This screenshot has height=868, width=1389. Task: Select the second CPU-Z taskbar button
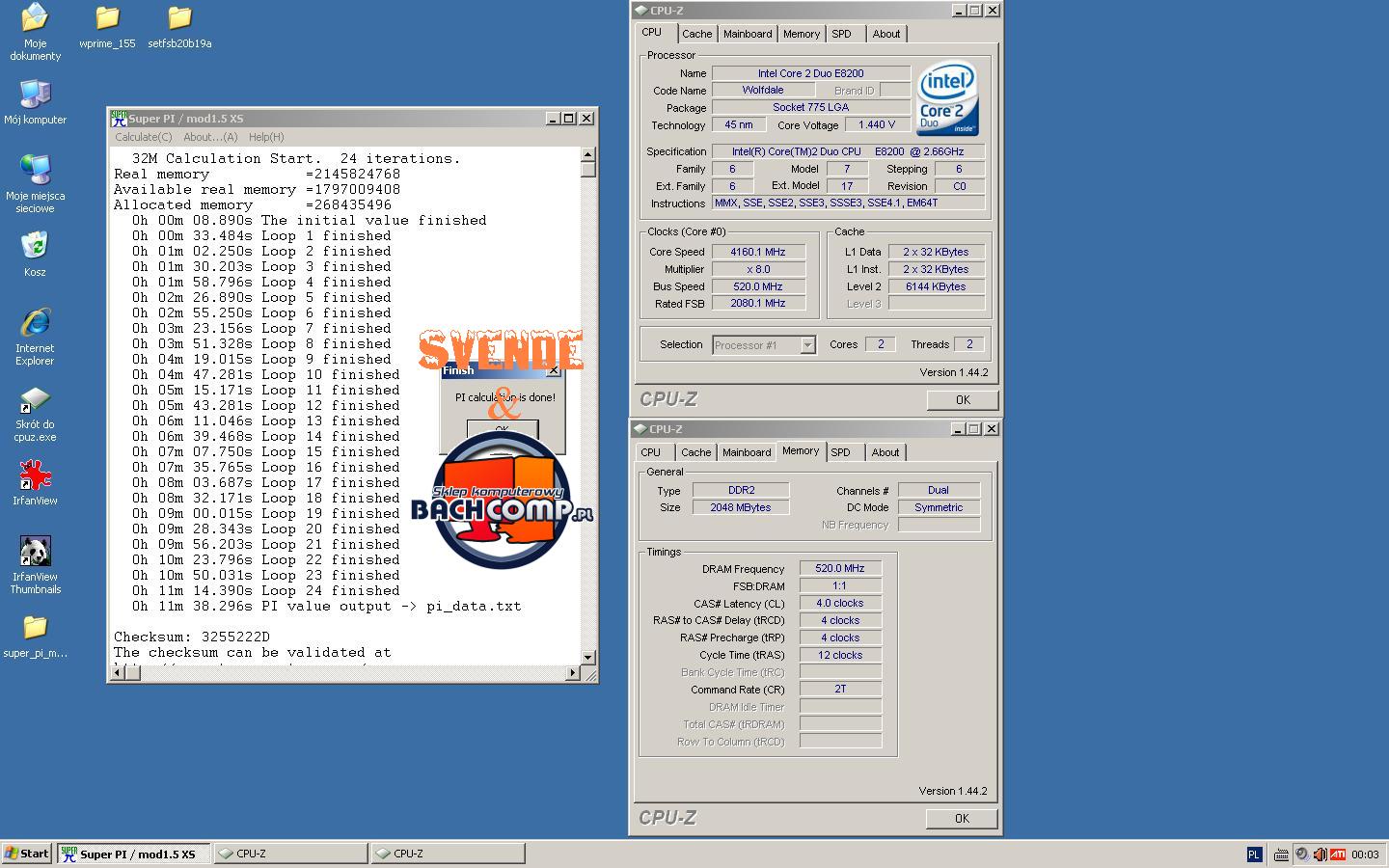pyautogui.click(x=449, y=854)
